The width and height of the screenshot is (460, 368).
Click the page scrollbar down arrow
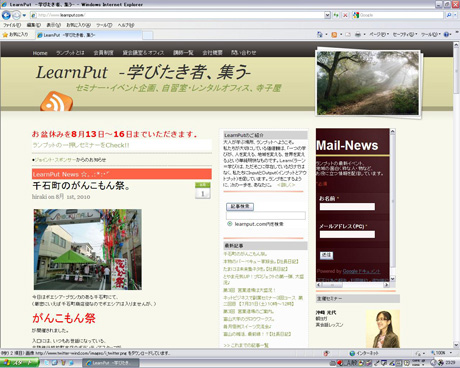coord(456,345)
